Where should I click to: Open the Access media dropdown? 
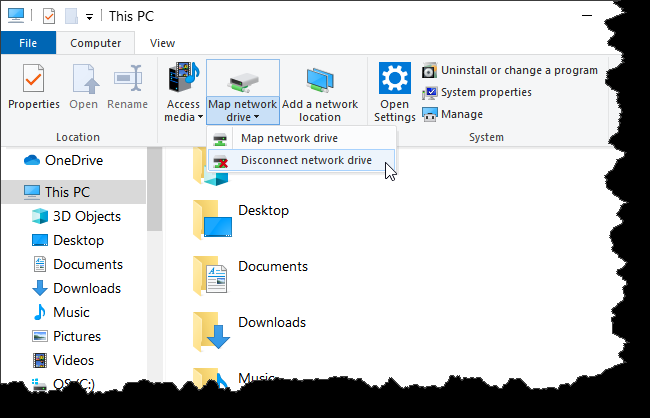[184, 92]
